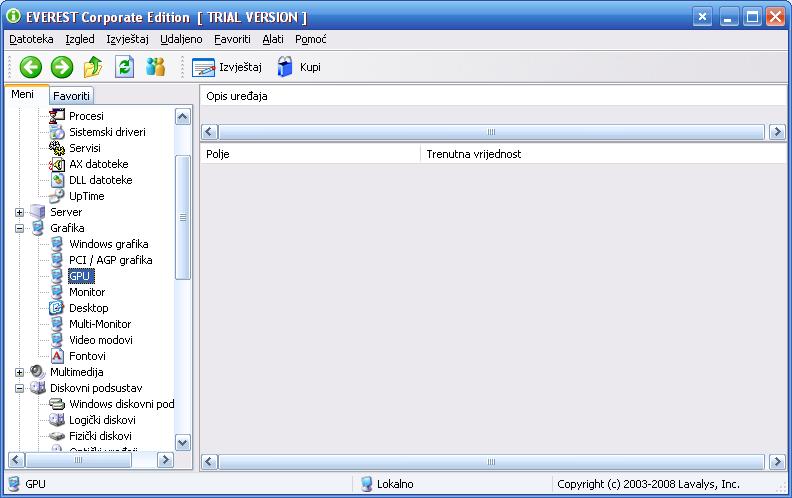Switch to the Meni tab

click(x=23, y=94)
